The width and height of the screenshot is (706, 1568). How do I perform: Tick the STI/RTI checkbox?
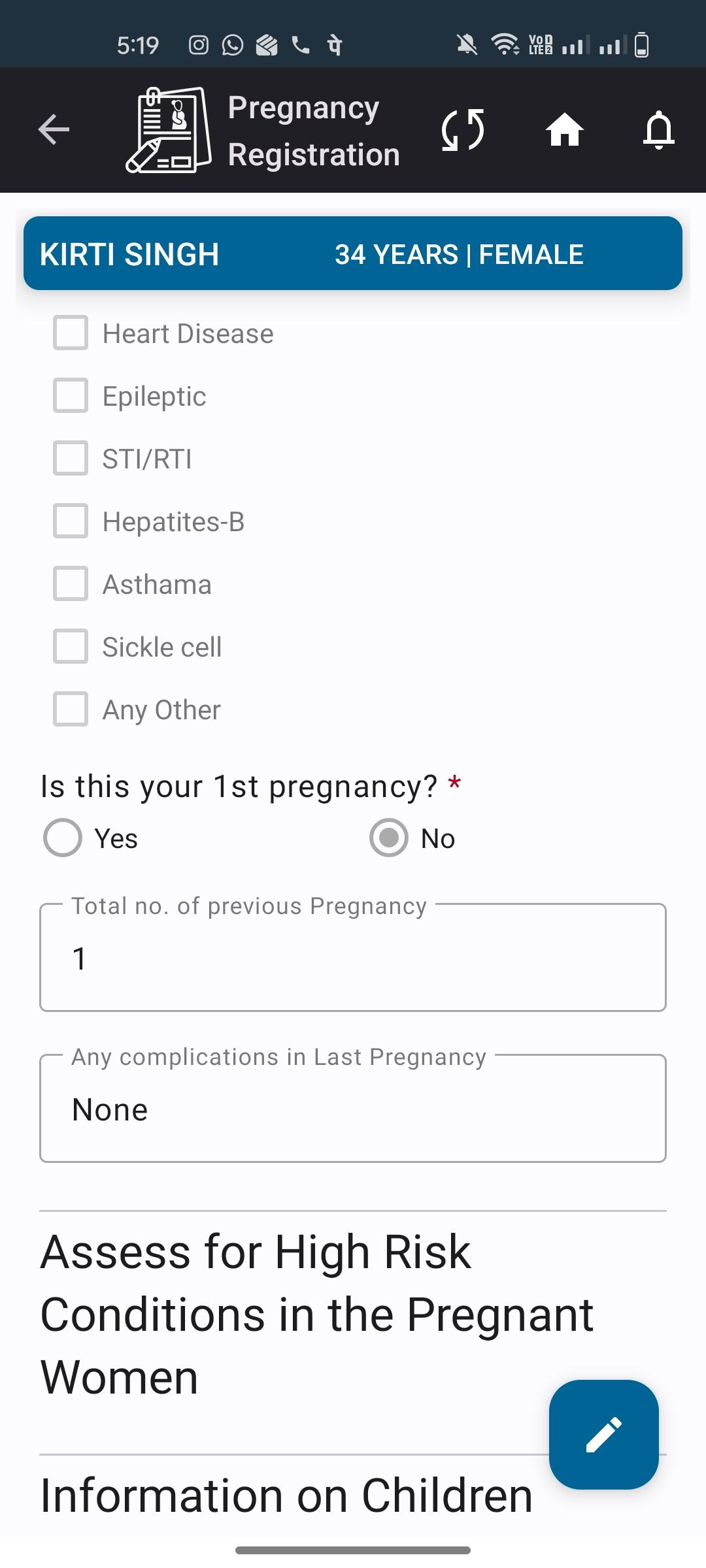[x=71, y=459]
